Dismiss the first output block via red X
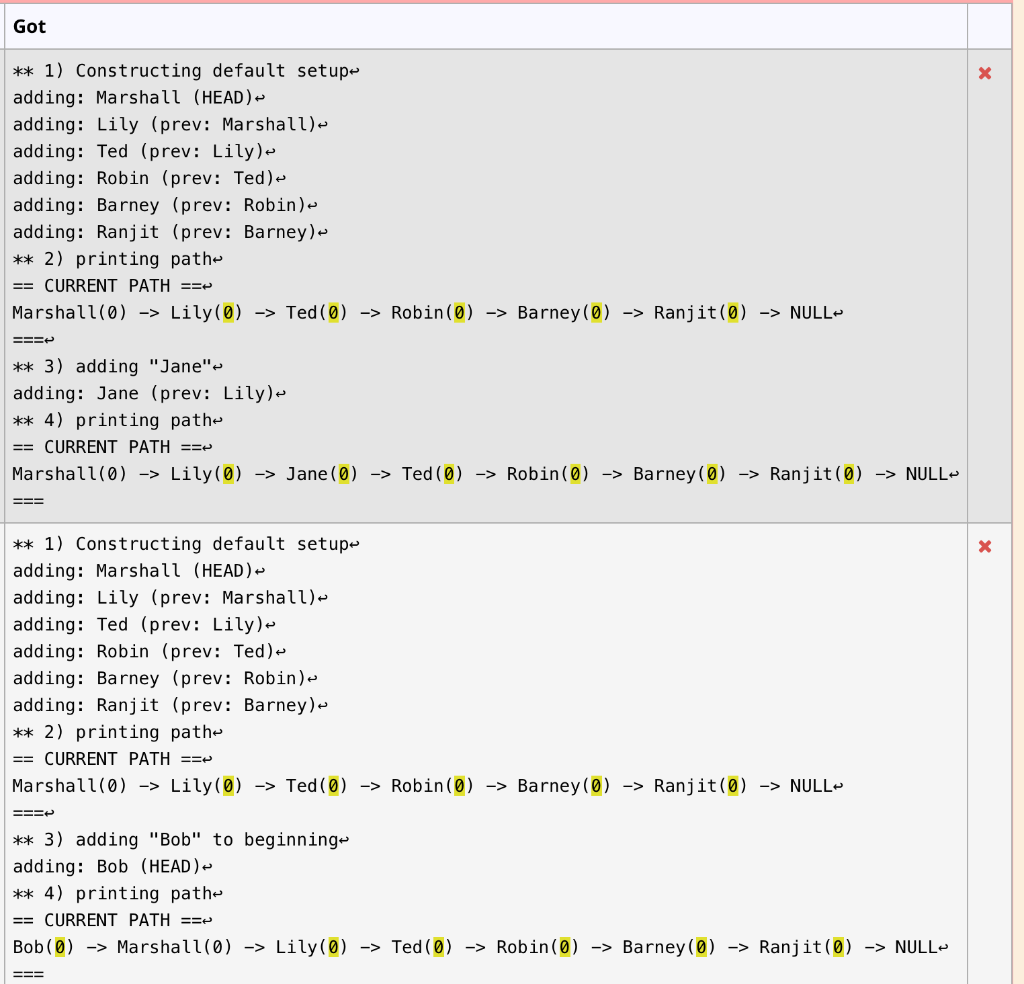The height and width of the screenshot is (984, 1024). (985, 73)
